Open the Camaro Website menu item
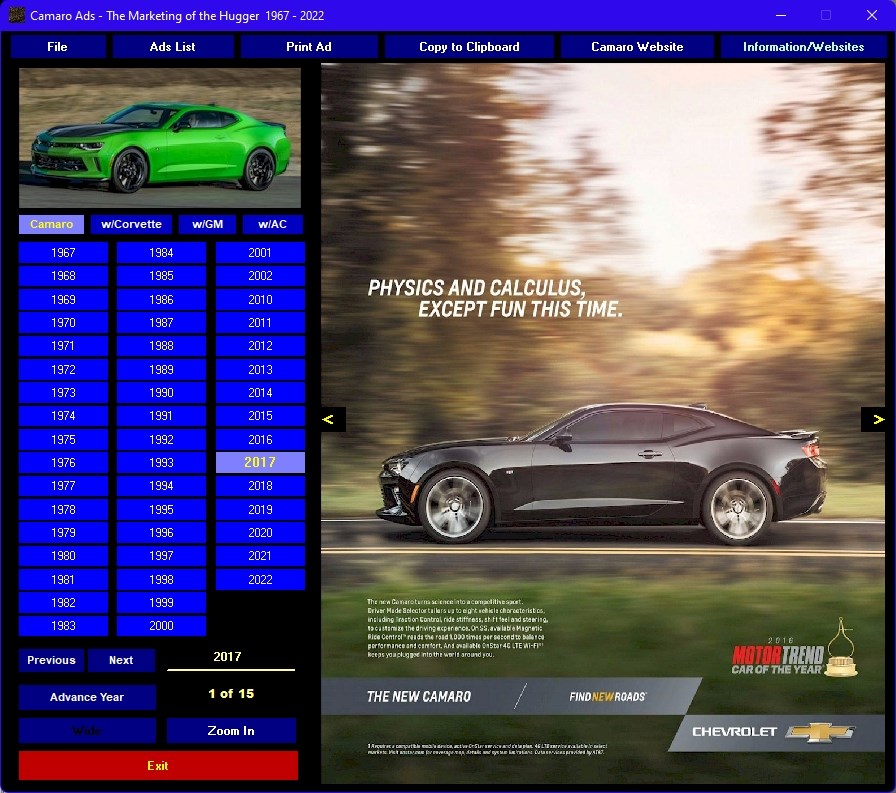 tap(637, 47)
